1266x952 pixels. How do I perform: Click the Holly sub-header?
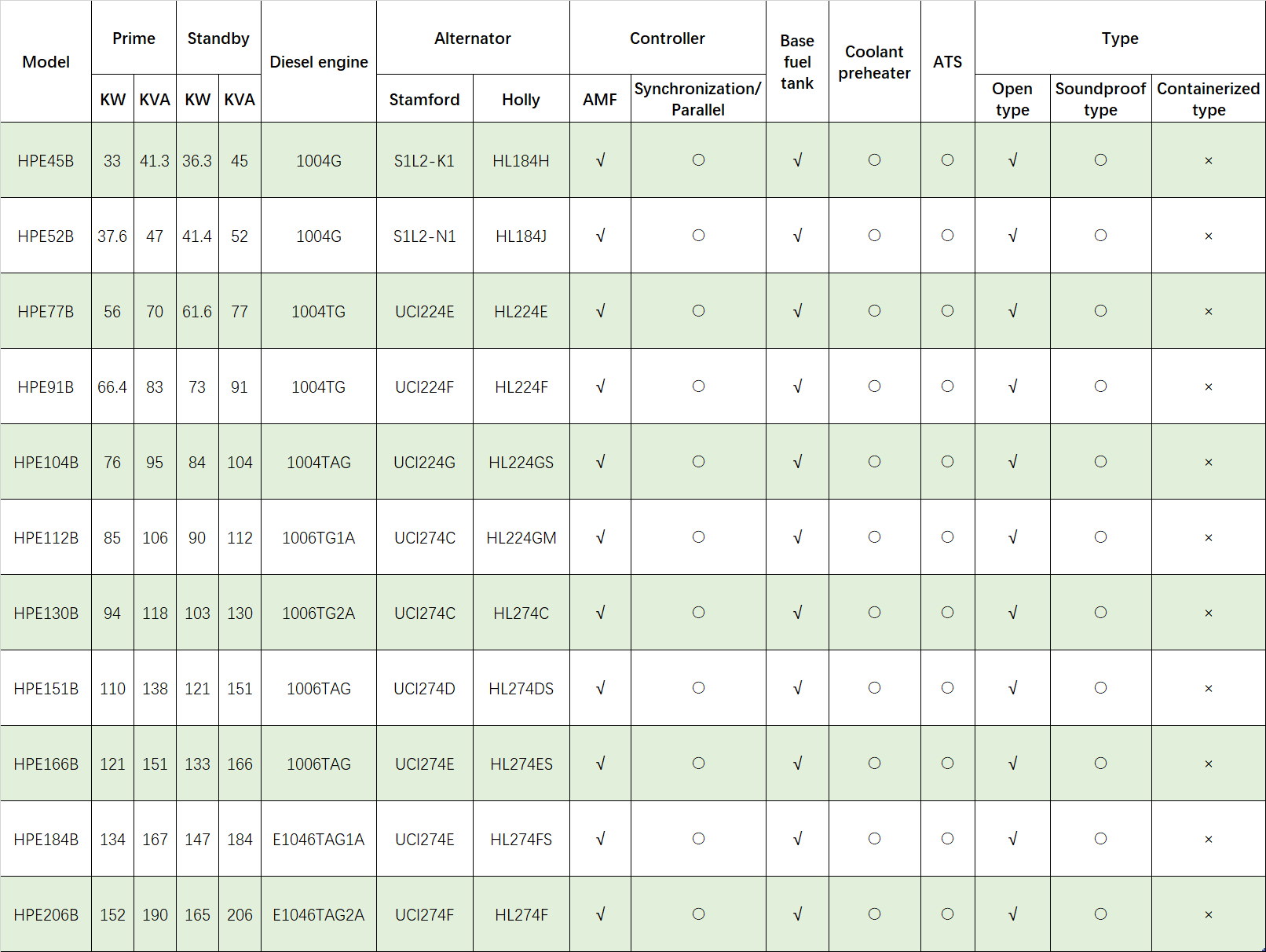pos(521,99)
